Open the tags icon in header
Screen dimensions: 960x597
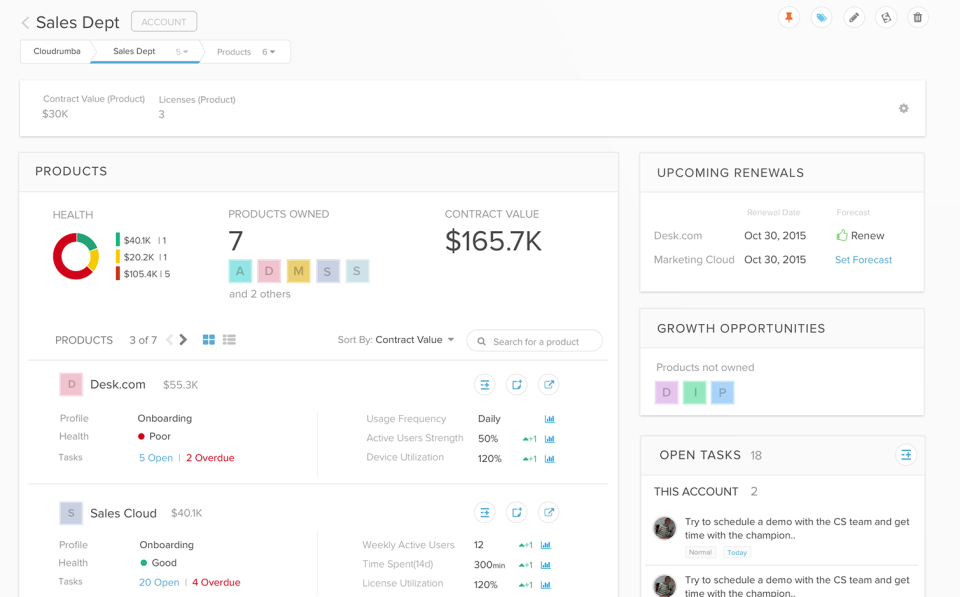(822, 17)
